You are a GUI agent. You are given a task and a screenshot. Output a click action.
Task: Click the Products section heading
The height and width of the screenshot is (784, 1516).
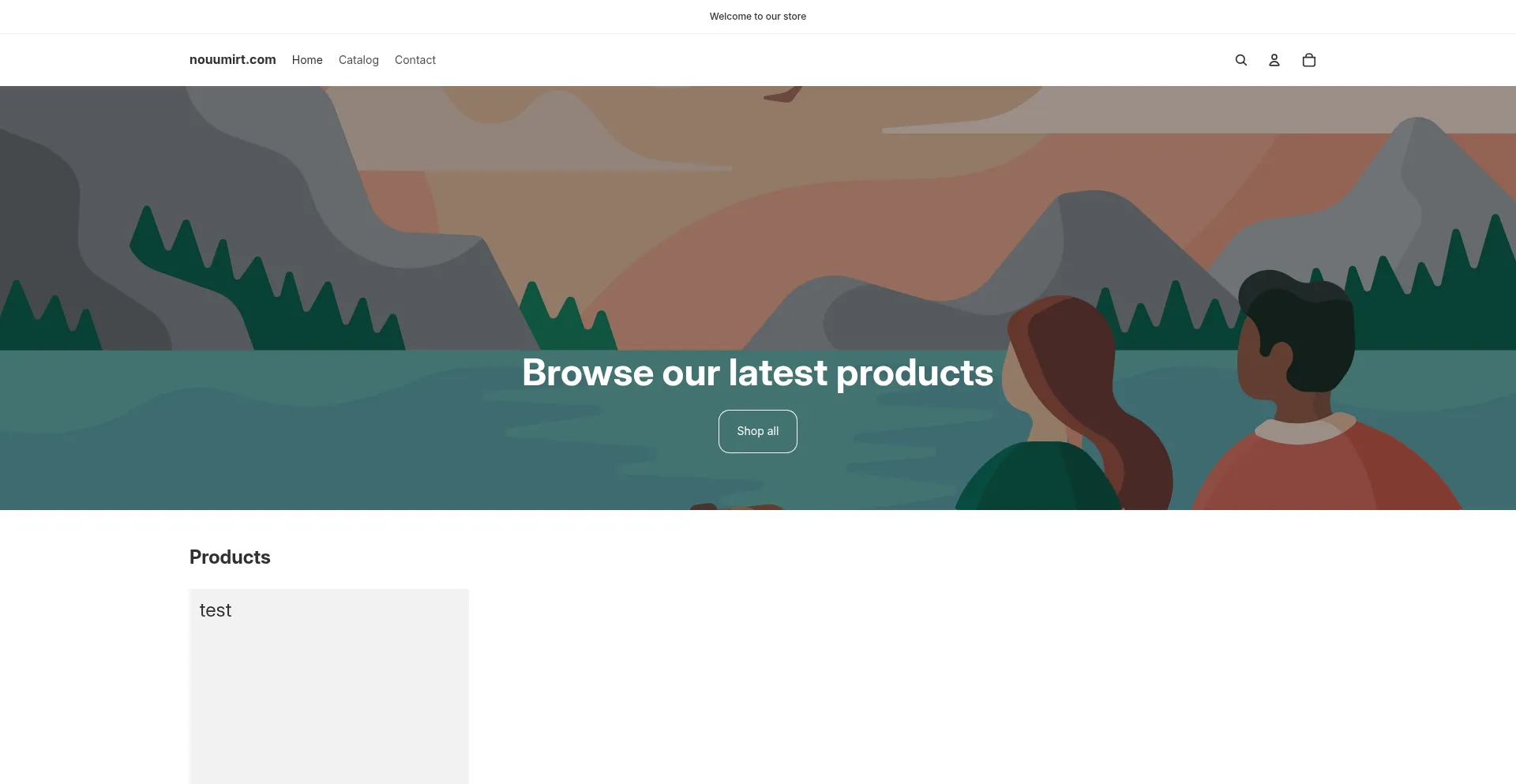pos(230,557)
